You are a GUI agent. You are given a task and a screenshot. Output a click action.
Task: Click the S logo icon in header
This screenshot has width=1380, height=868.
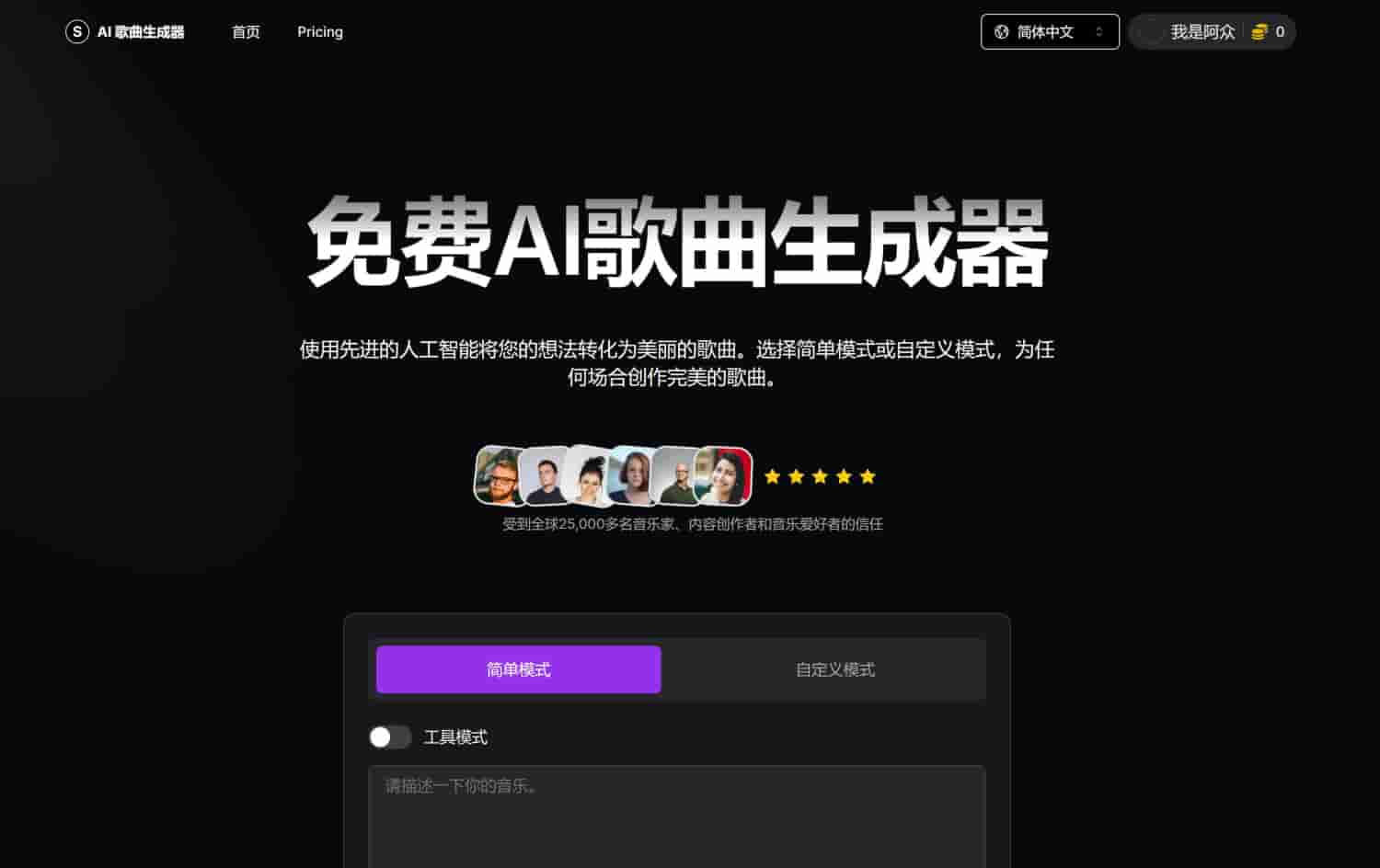pyautogui.click(x=76, y=31)
